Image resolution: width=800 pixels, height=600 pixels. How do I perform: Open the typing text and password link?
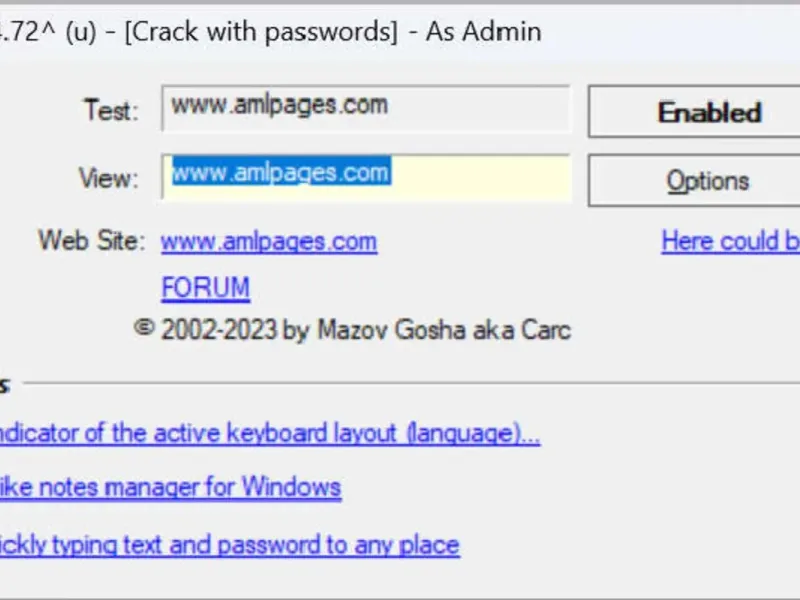point(228,545)
